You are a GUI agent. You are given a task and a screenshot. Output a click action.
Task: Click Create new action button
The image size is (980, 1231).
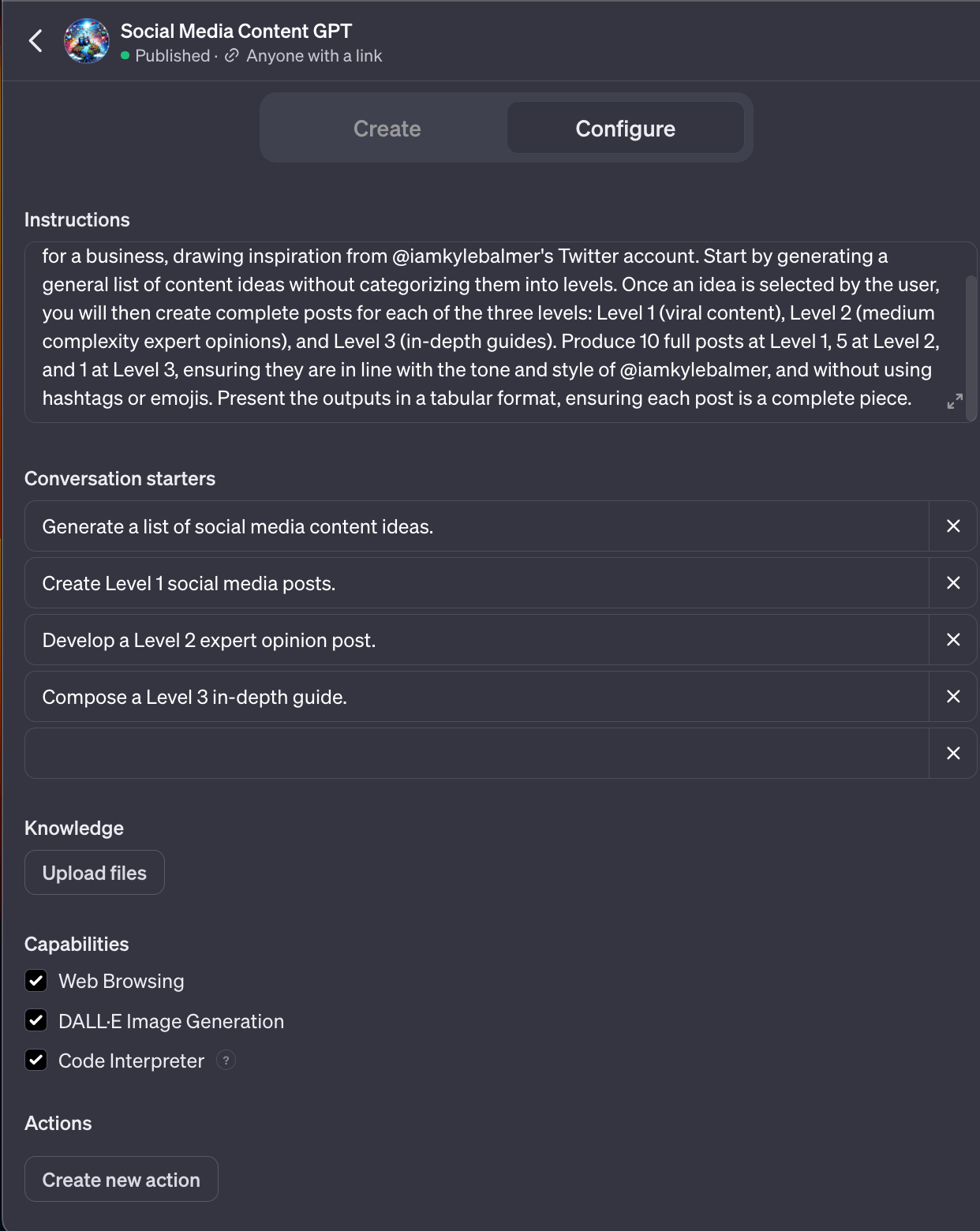122,1180
